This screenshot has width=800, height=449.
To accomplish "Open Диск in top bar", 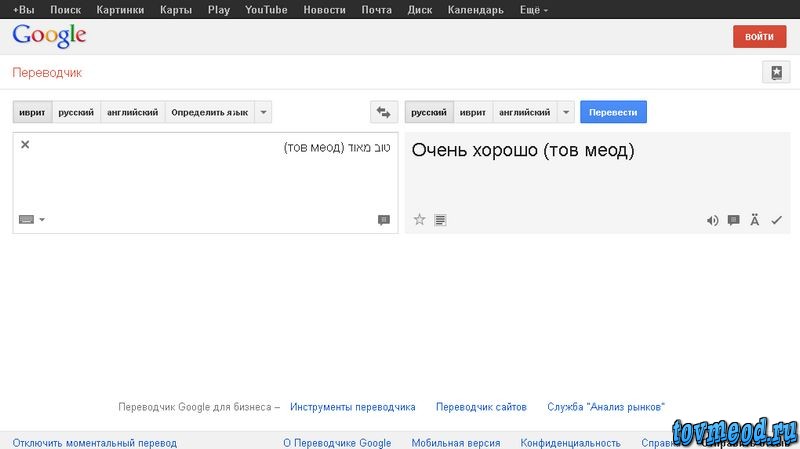I will coord(420,10).
